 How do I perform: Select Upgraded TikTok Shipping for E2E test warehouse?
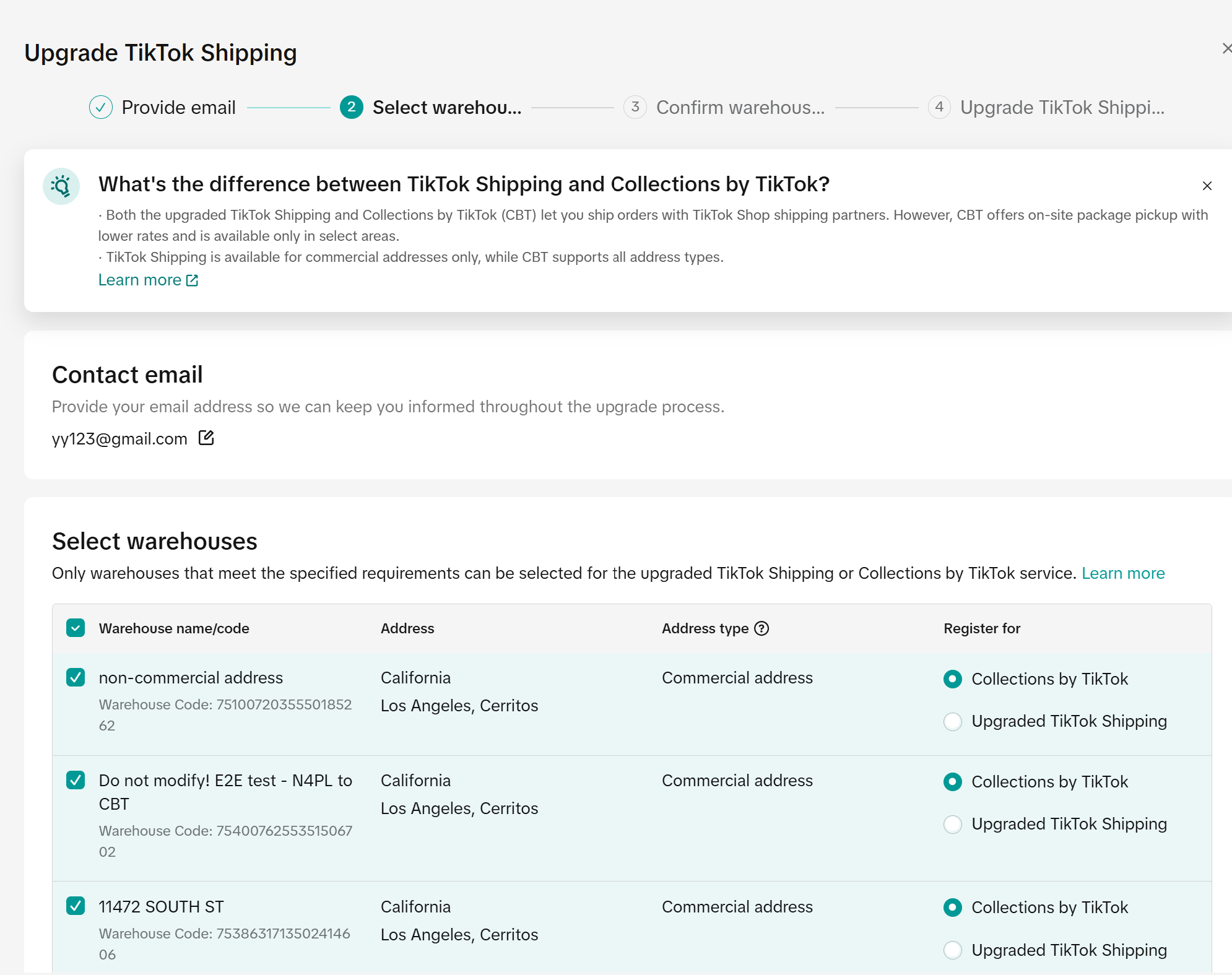tap(953, 824)
